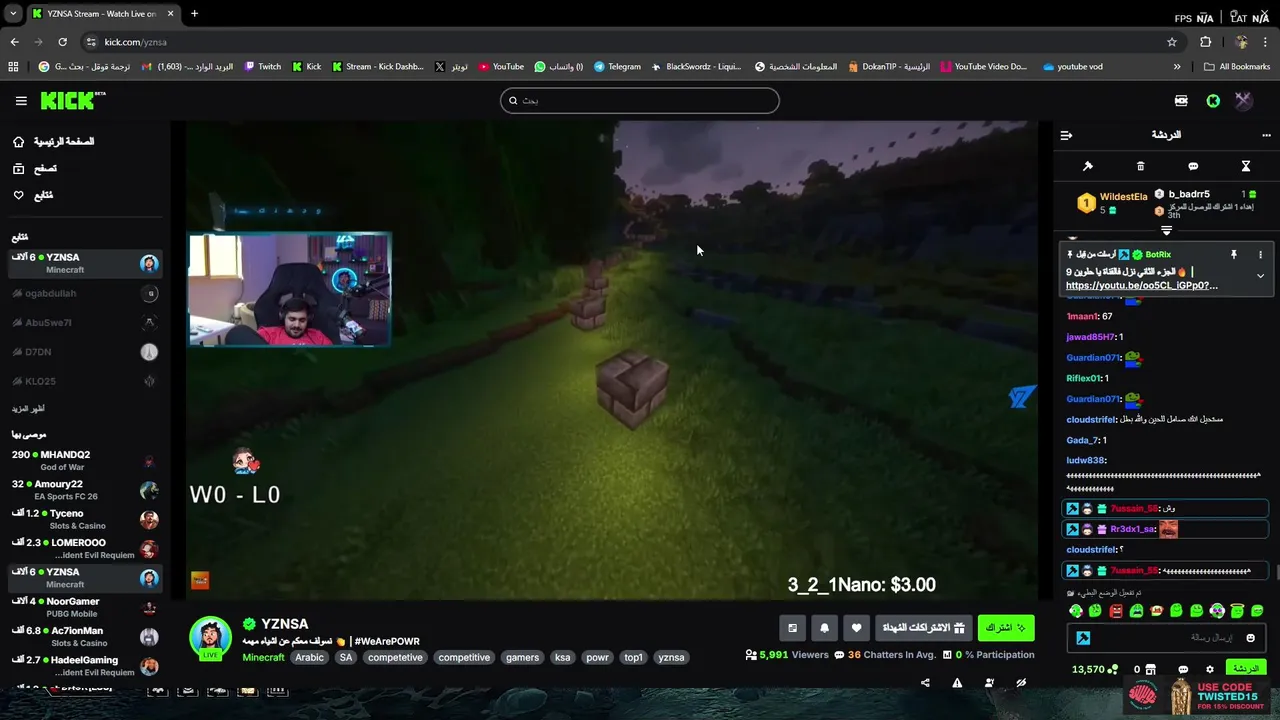Toggle the heart follow button
The image size is (1280, 720).
click(x=856, y=628)
